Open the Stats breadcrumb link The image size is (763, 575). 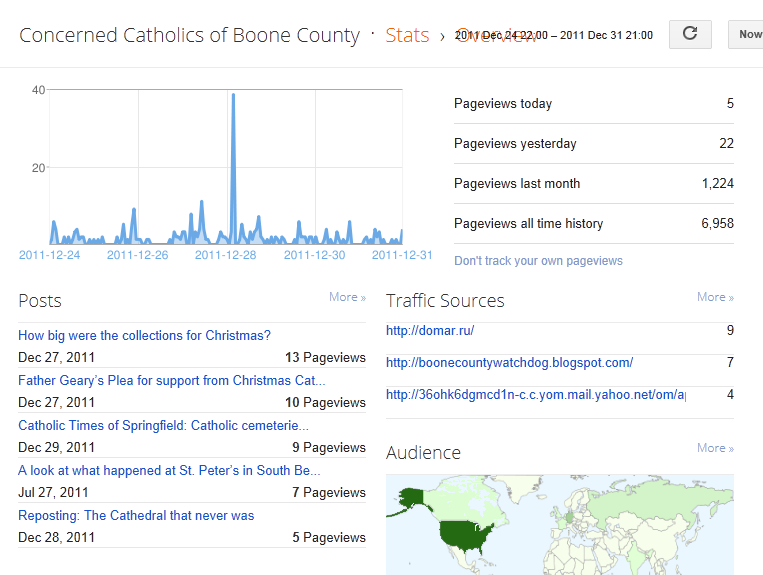point(407,36)
